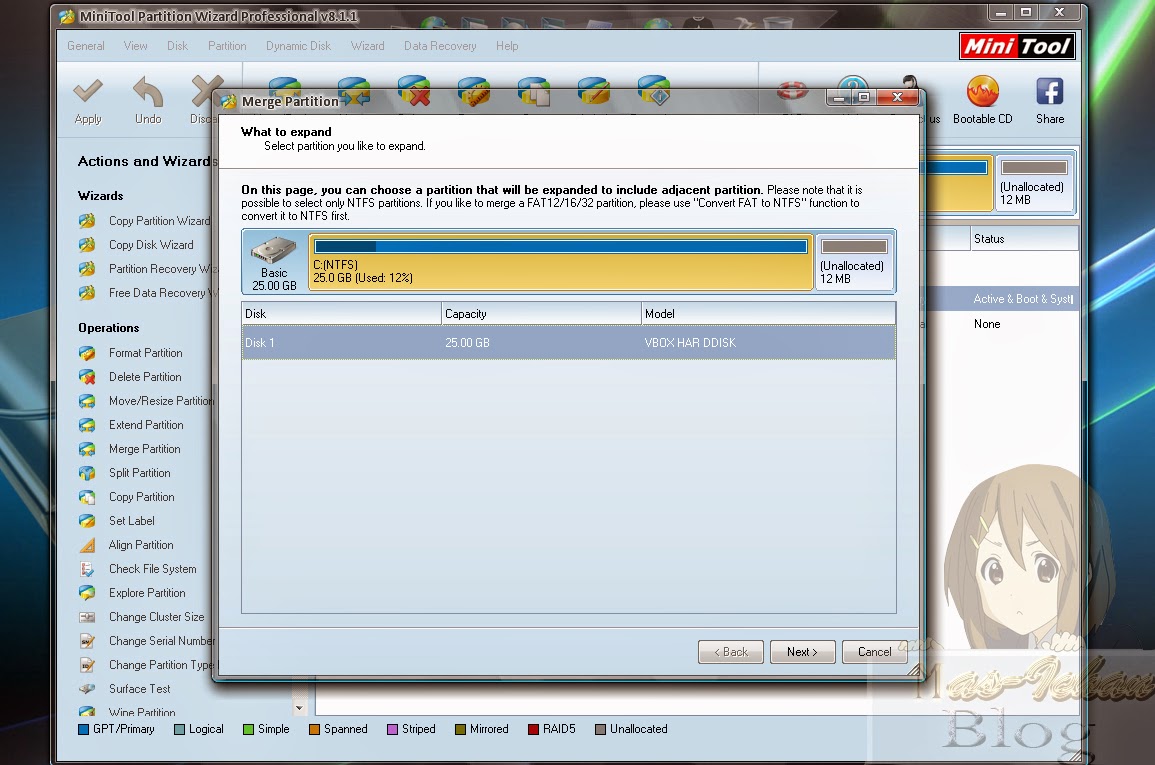Click Cancel in Merge Partition dialog
The image size is (1155, 765).
pyautogui.click(x=874, y=652)
